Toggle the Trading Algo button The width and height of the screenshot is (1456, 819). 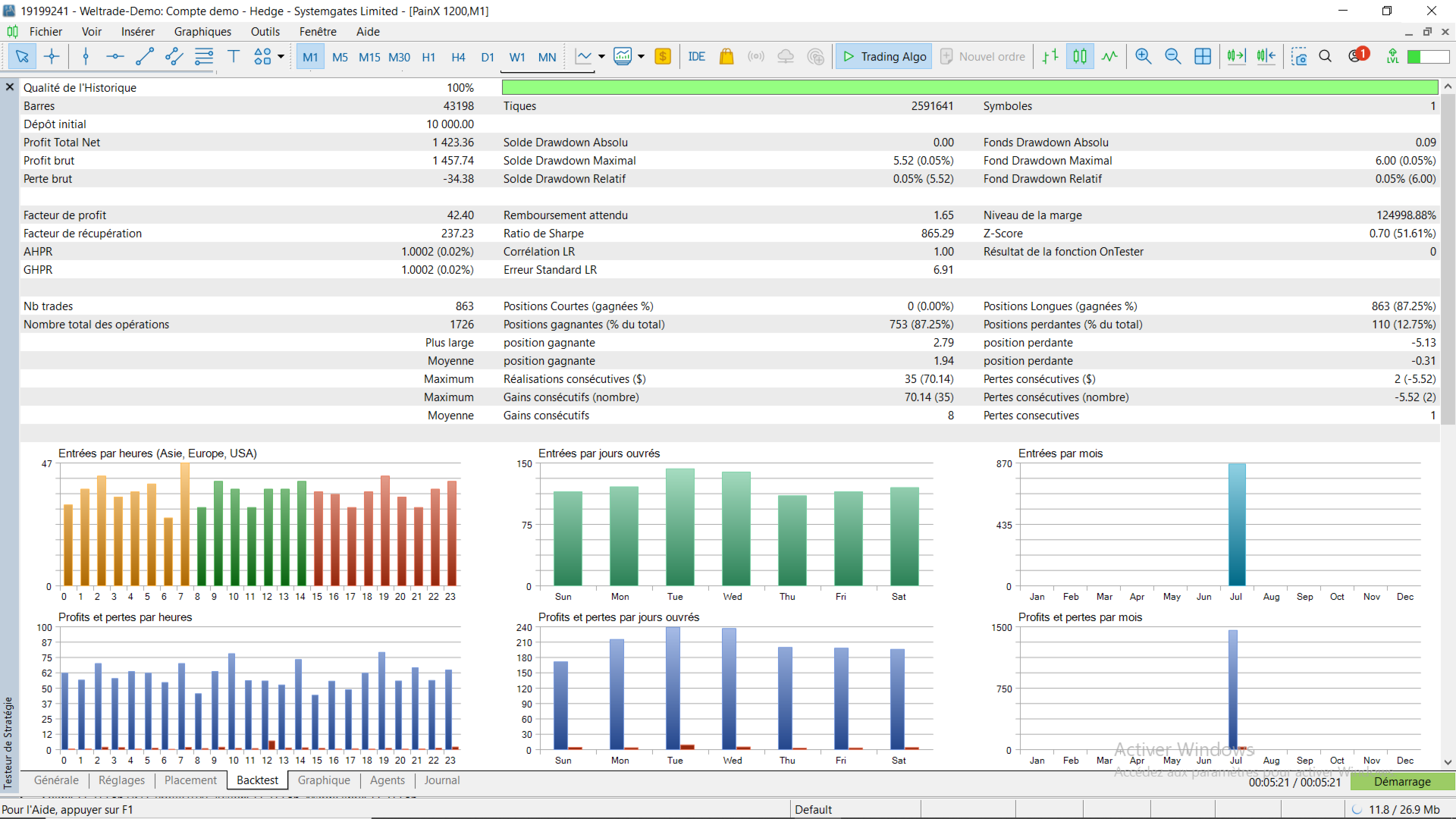(x=884, y=57)
